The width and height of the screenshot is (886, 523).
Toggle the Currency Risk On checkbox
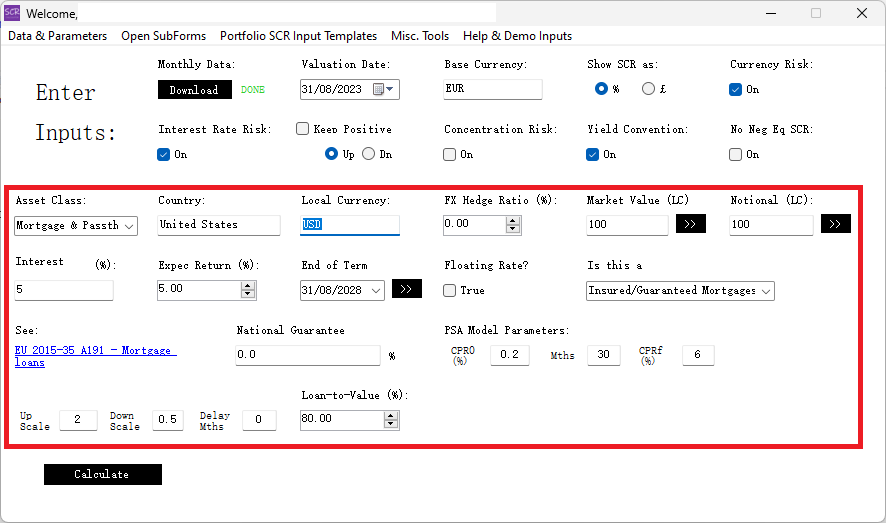(x=736, y=89)
